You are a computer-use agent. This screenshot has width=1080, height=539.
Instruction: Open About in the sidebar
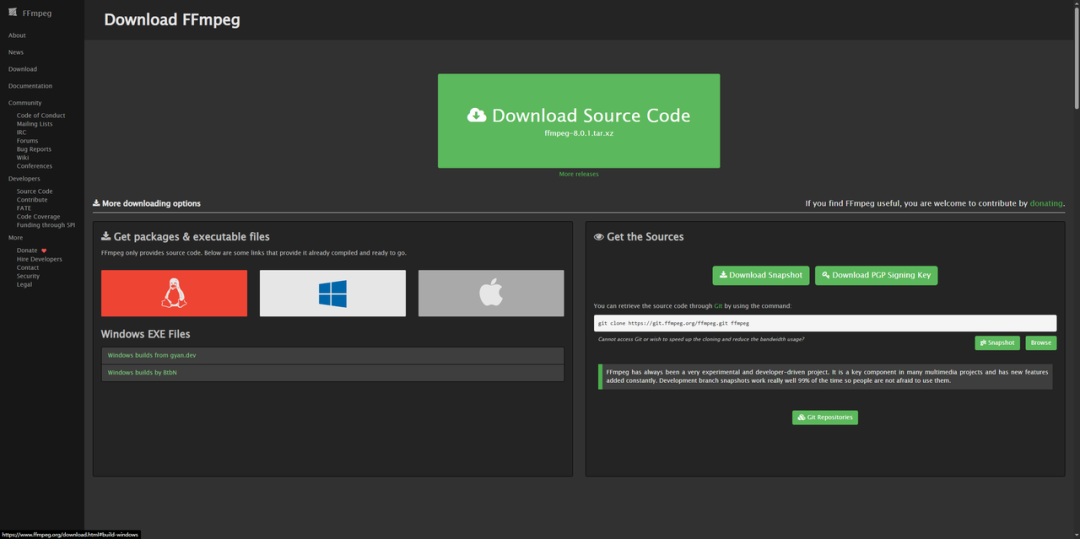[x=17, y=35]
